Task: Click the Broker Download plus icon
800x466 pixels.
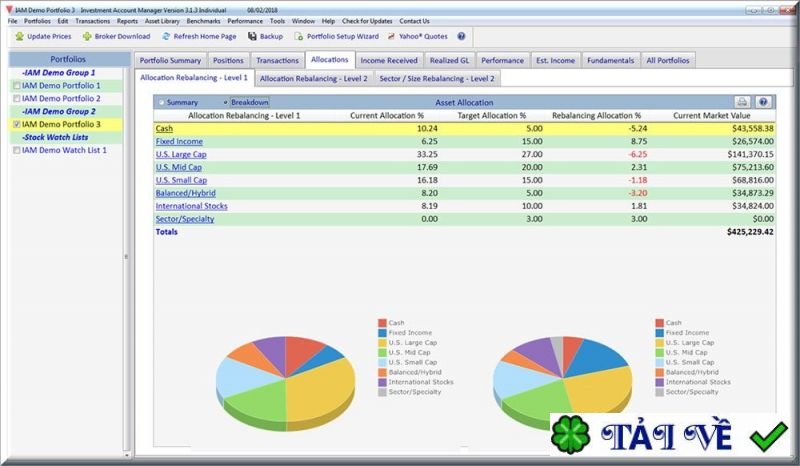Action: [87, 36]
